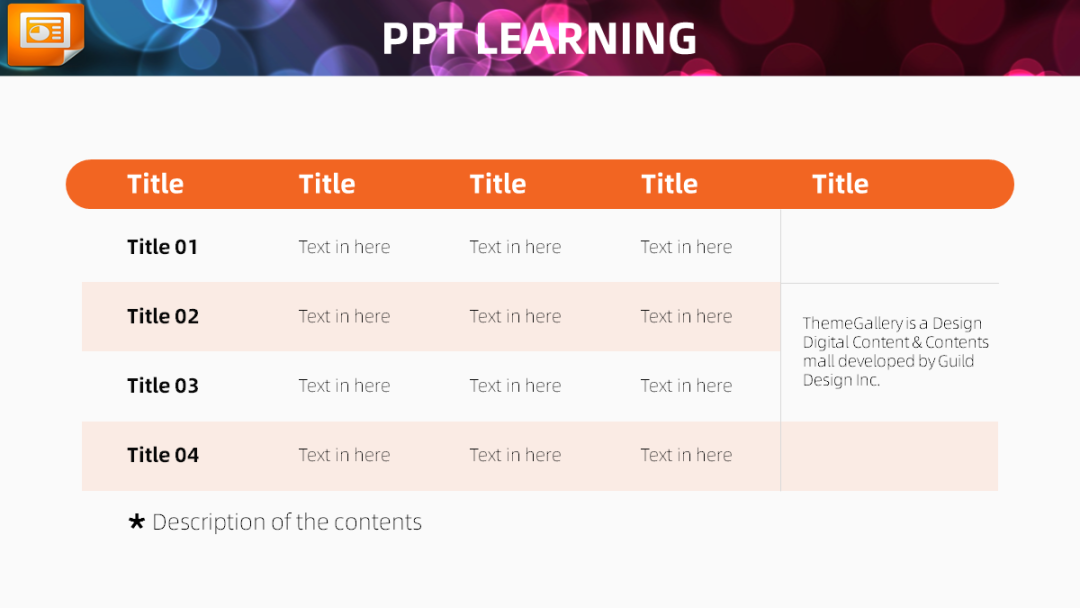Click the rightmost Title column header

(840, 184)
